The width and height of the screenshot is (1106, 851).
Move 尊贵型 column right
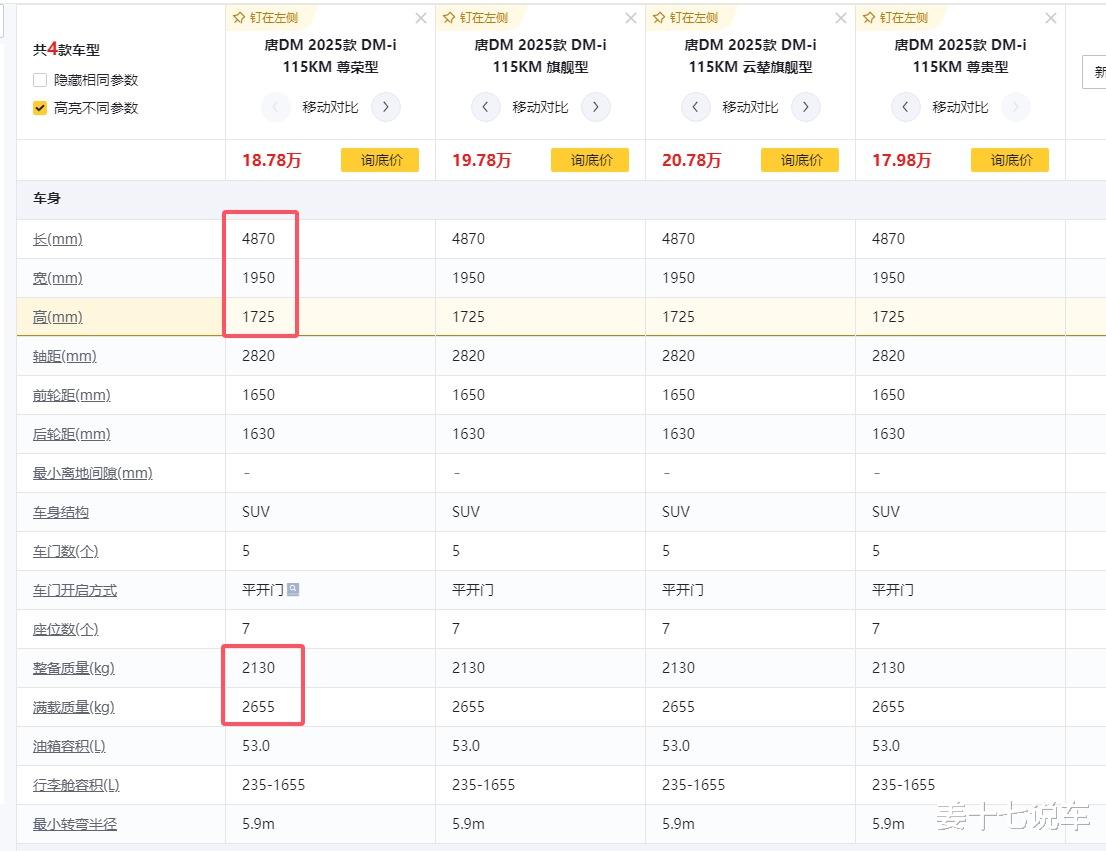pos(1016,107)
